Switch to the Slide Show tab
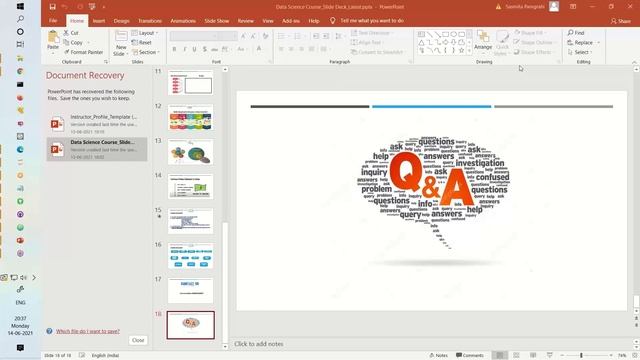Screen dimensions: 640x360 (217, 21)
